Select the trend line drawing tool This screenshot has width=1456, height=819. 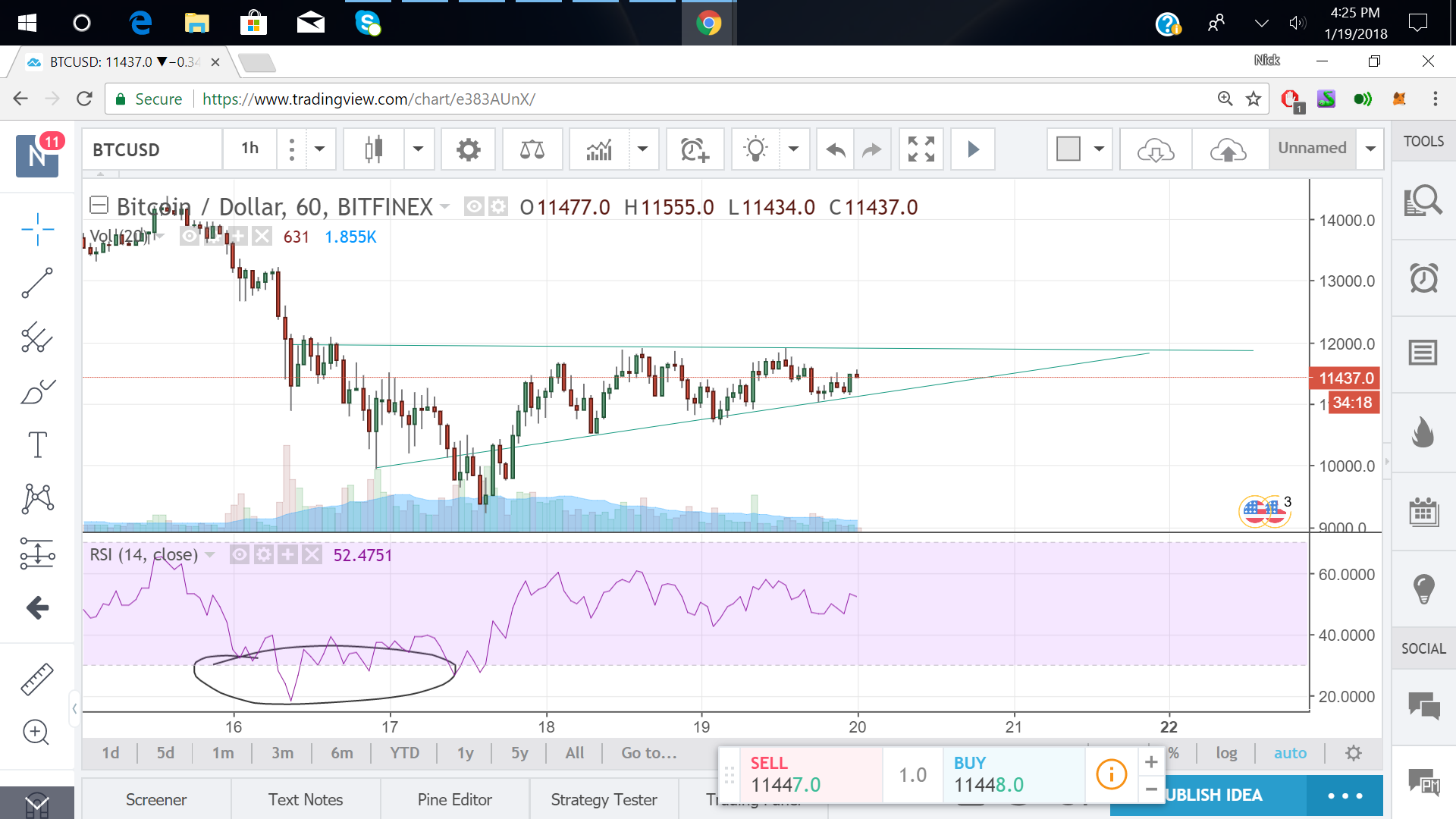pos(37,283)
